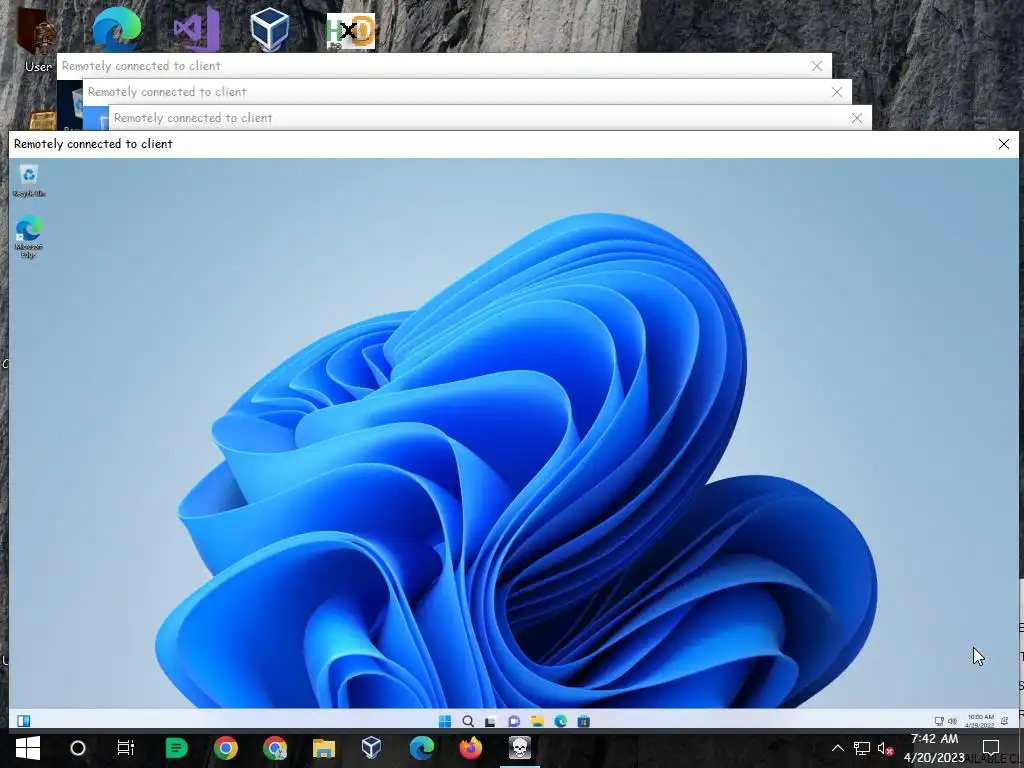Image resolution: width=1024 pixels, height=768 pixels.
Task: Open the host Action Center notifications icon
Action: click(x=991, y=748)
